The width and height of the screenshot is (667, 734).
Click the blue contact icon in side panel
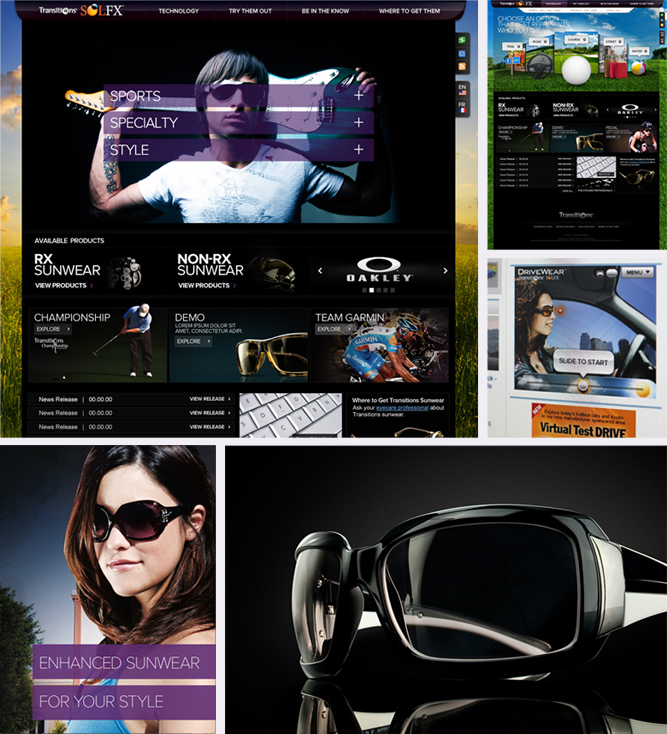462,53
